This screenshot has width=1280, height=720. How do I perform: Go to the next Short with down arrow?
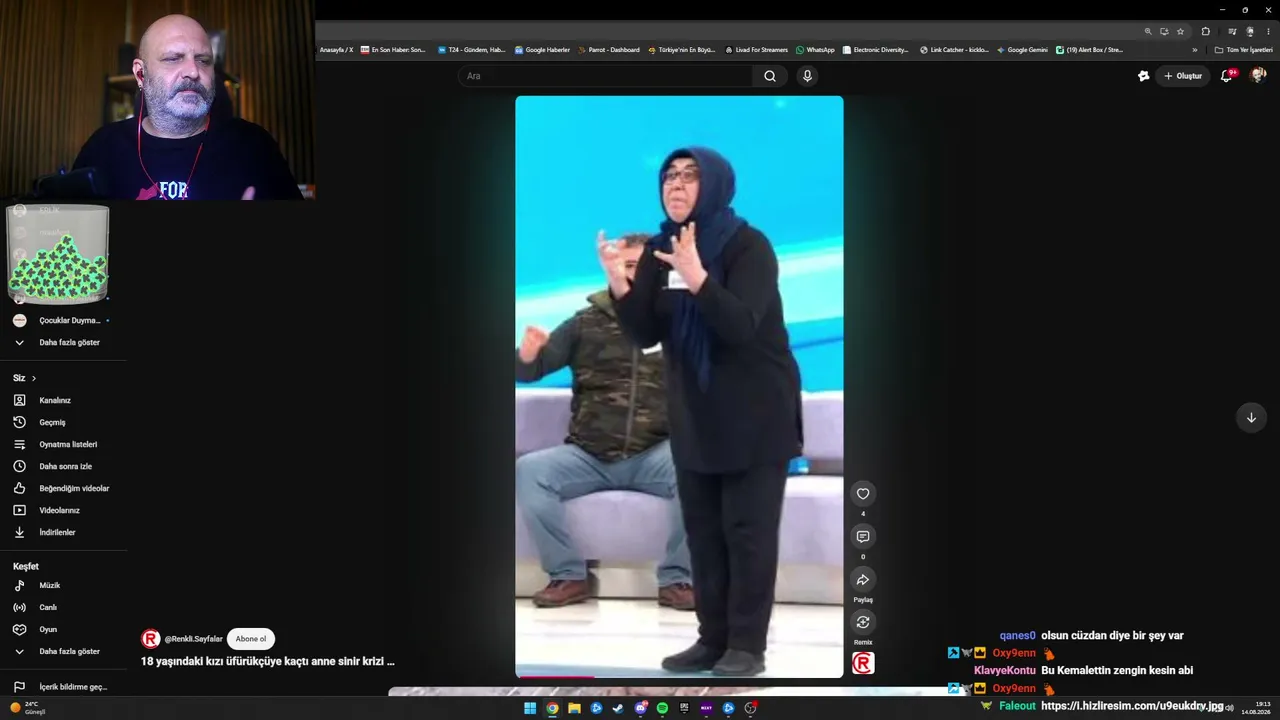point(1251,418)
